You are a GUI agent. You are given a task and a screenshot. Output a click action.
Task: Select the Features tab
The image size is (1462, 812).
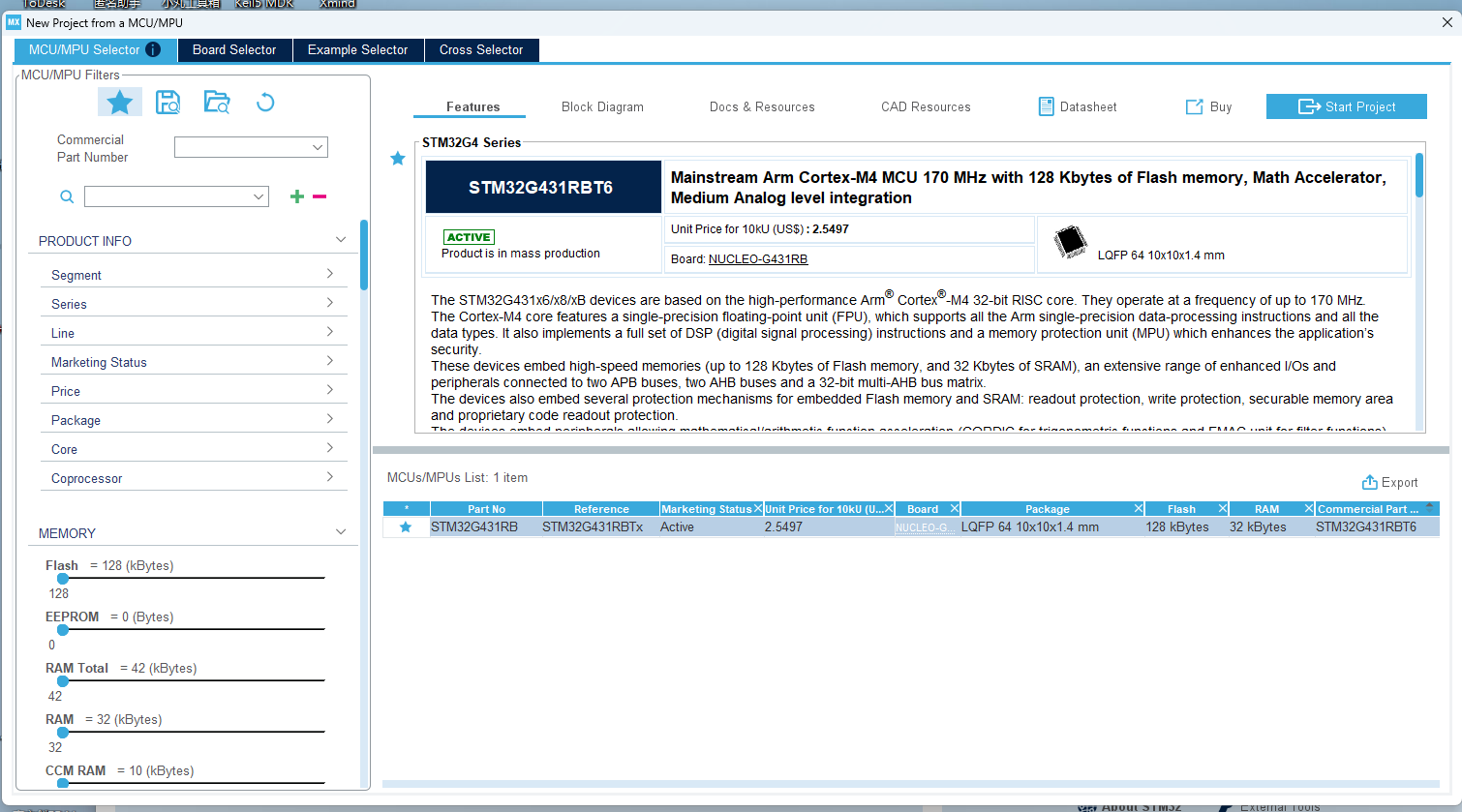point(472,106)
